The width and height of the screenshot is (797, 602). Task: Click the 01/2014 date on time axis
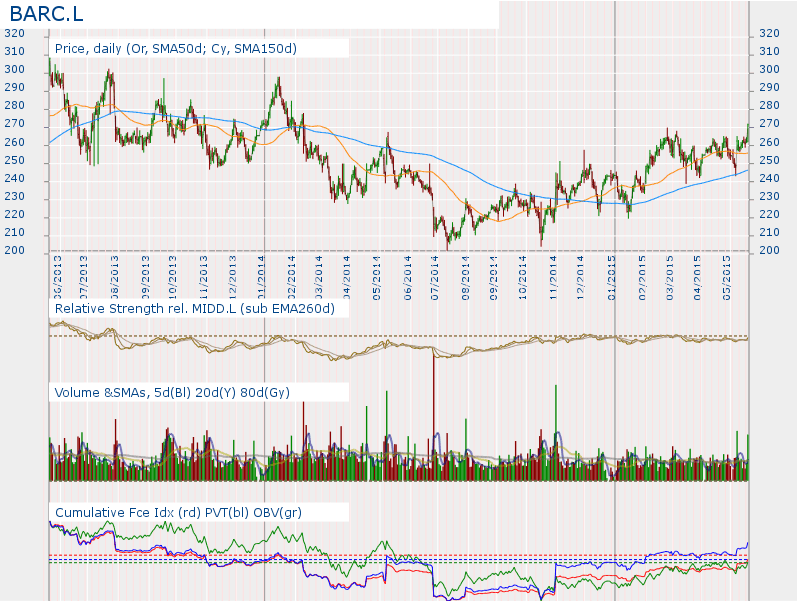click(262, 276)
